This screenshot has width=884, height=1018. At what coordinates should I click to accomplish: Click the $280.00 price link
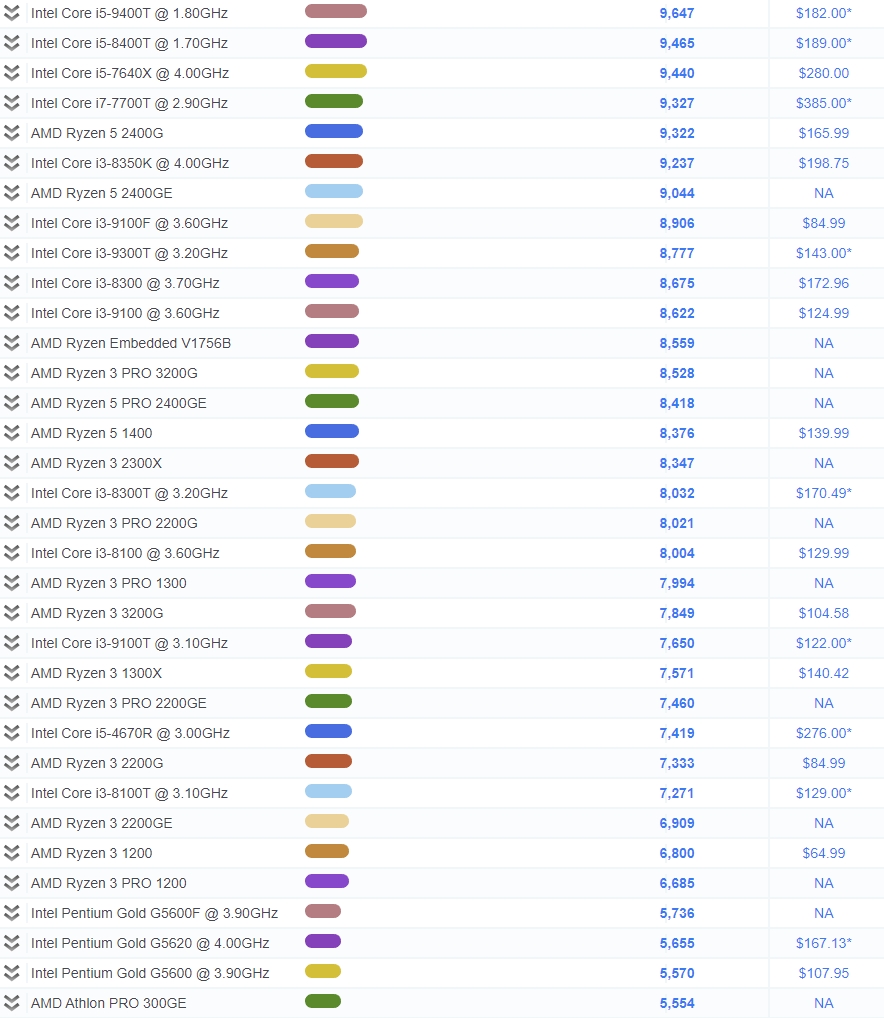point(824,73)
